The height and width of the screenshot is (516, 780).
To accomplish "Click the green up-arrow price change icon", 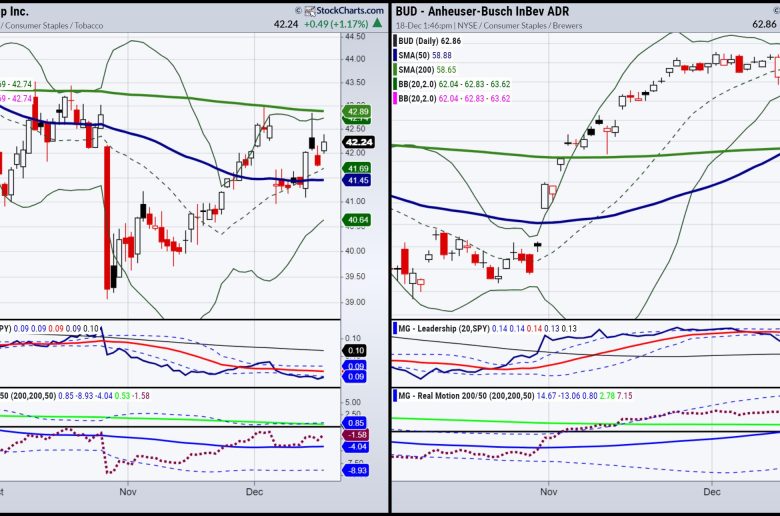I will click(378, 23).
